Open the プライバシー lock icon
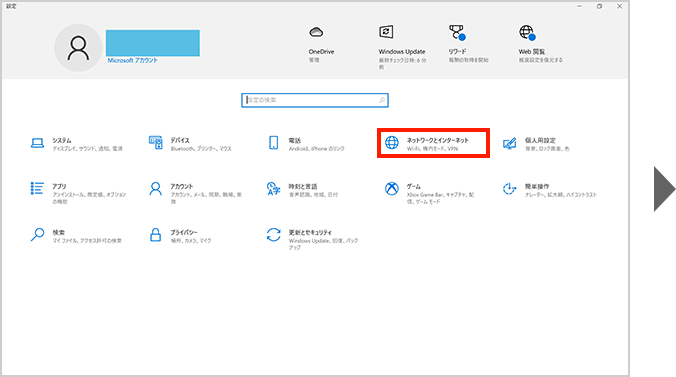Screen dimensions: 676x377 (x=155, y=235)
